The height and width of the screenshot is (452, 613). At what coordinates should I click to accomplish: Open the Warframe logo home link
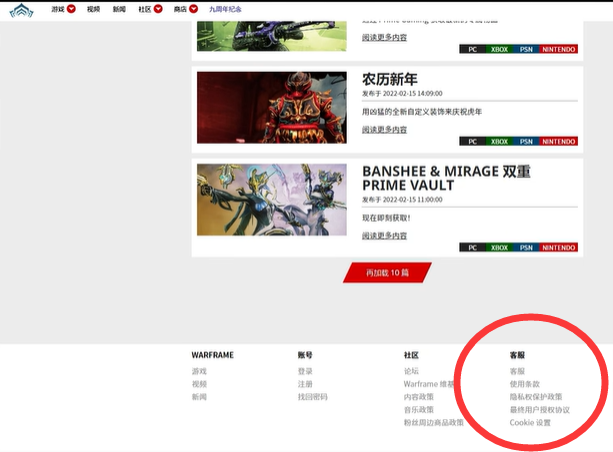coord(22,11)
